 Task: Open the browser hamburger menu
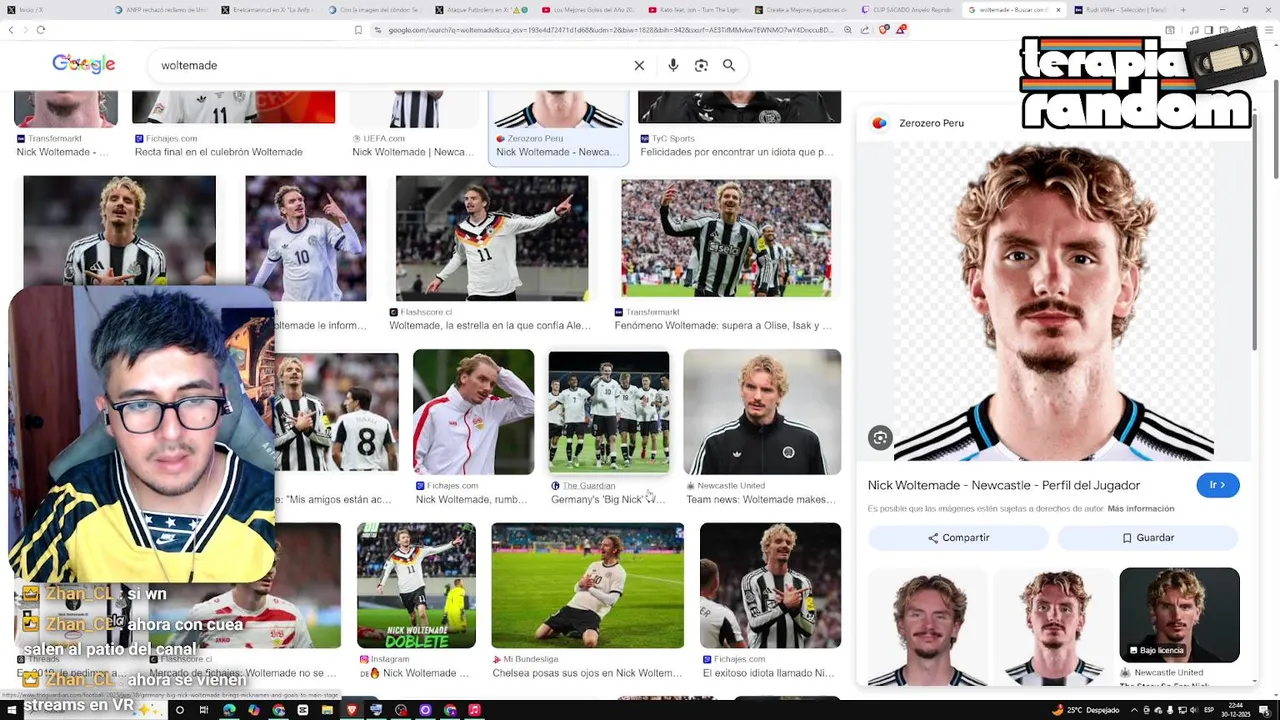point(1268,30)
